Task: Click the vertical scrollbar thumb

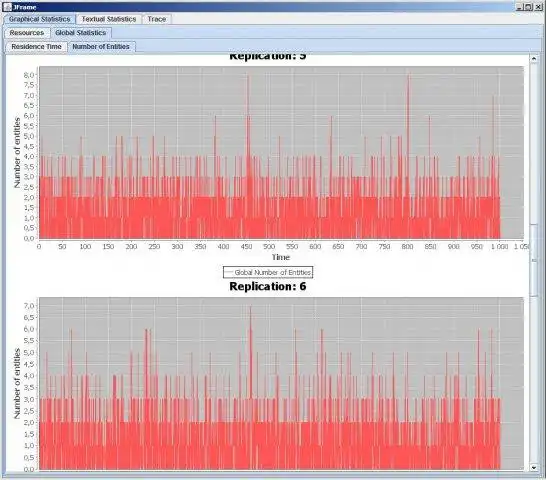Action: [534, 261]
